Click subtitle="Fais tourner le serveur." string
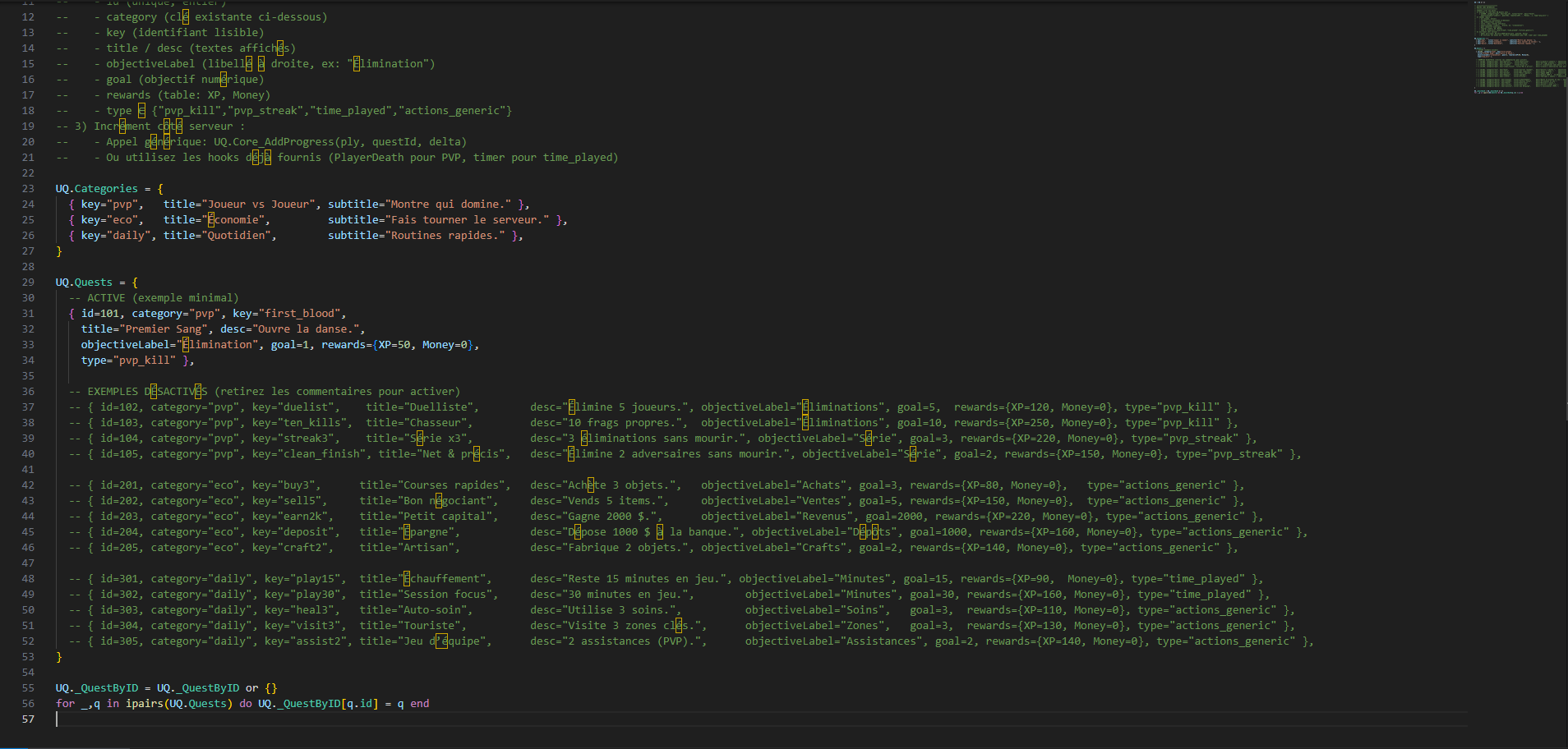Screen dimensions: 1568x749 point(439,220)
